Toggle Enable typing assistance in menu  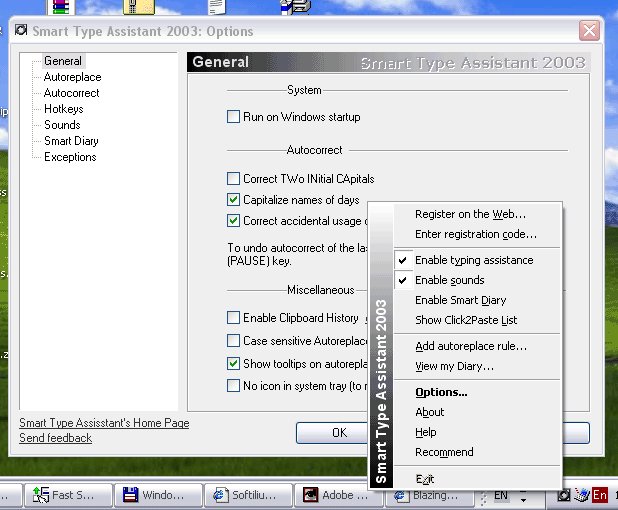click(x=477, y=260)
